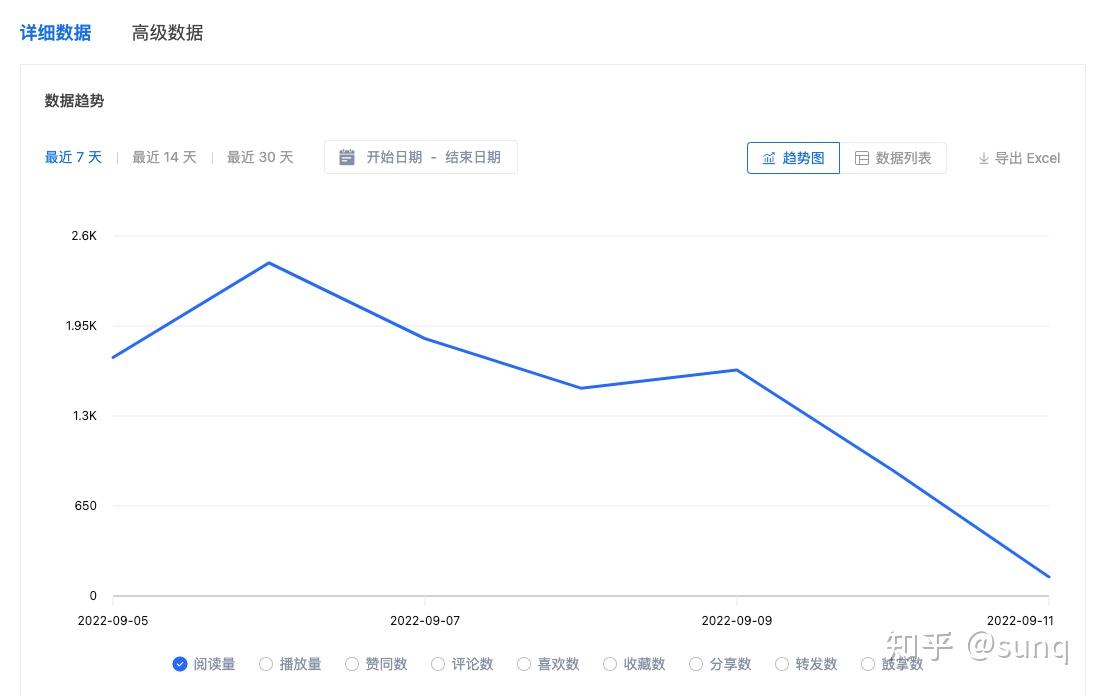This screenshot has height=696, width=1098.
Task: Select the 最近 7 天 range
Action: 73,157
